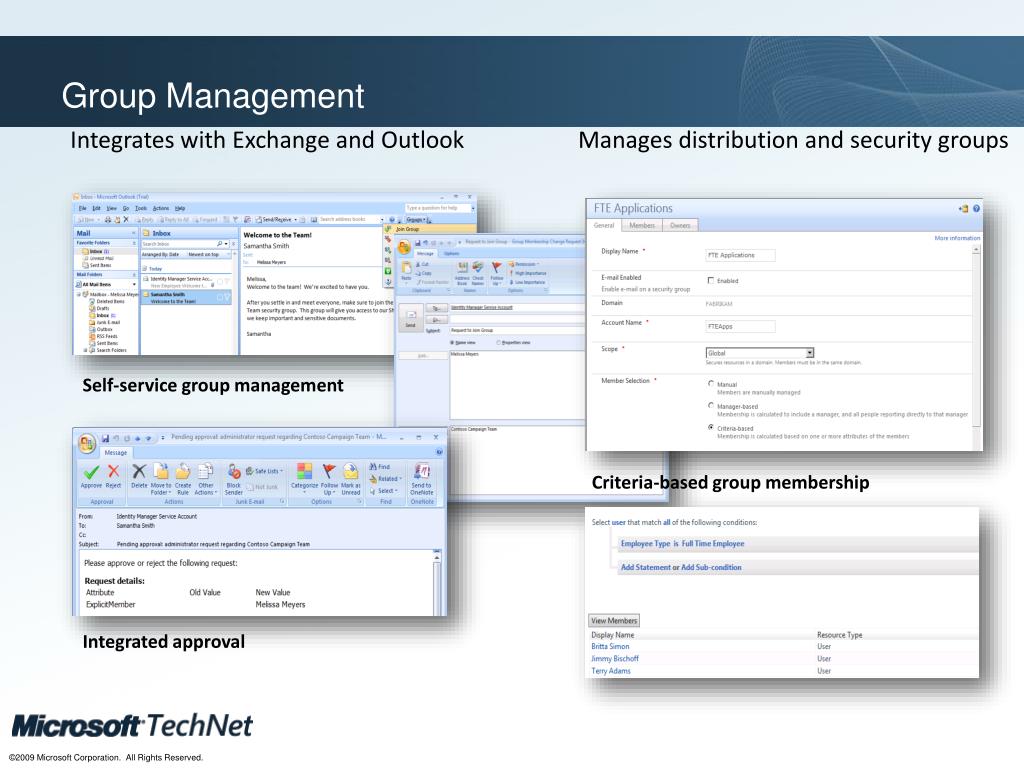Image resolution: width=1024 pixels, height=768 pixels.
Task: Click the add icon beside FTE Applications help
Action: (x=963, y=209)
